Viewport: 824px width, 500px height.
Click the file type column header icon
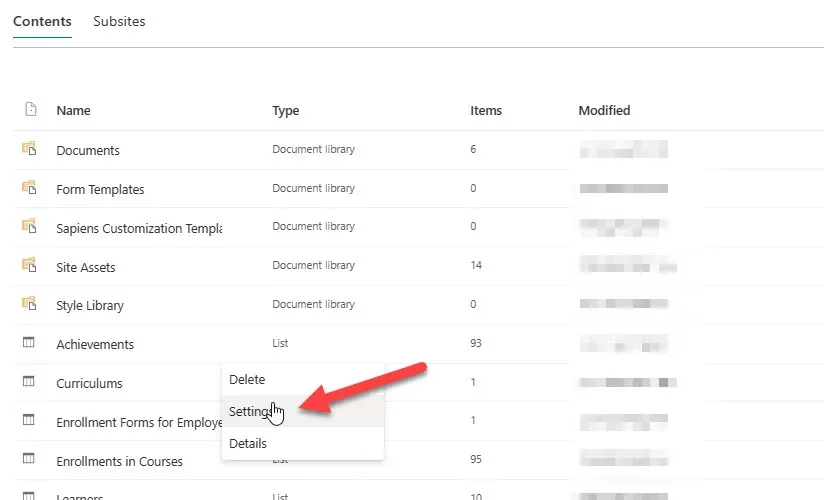click(30, 110)
